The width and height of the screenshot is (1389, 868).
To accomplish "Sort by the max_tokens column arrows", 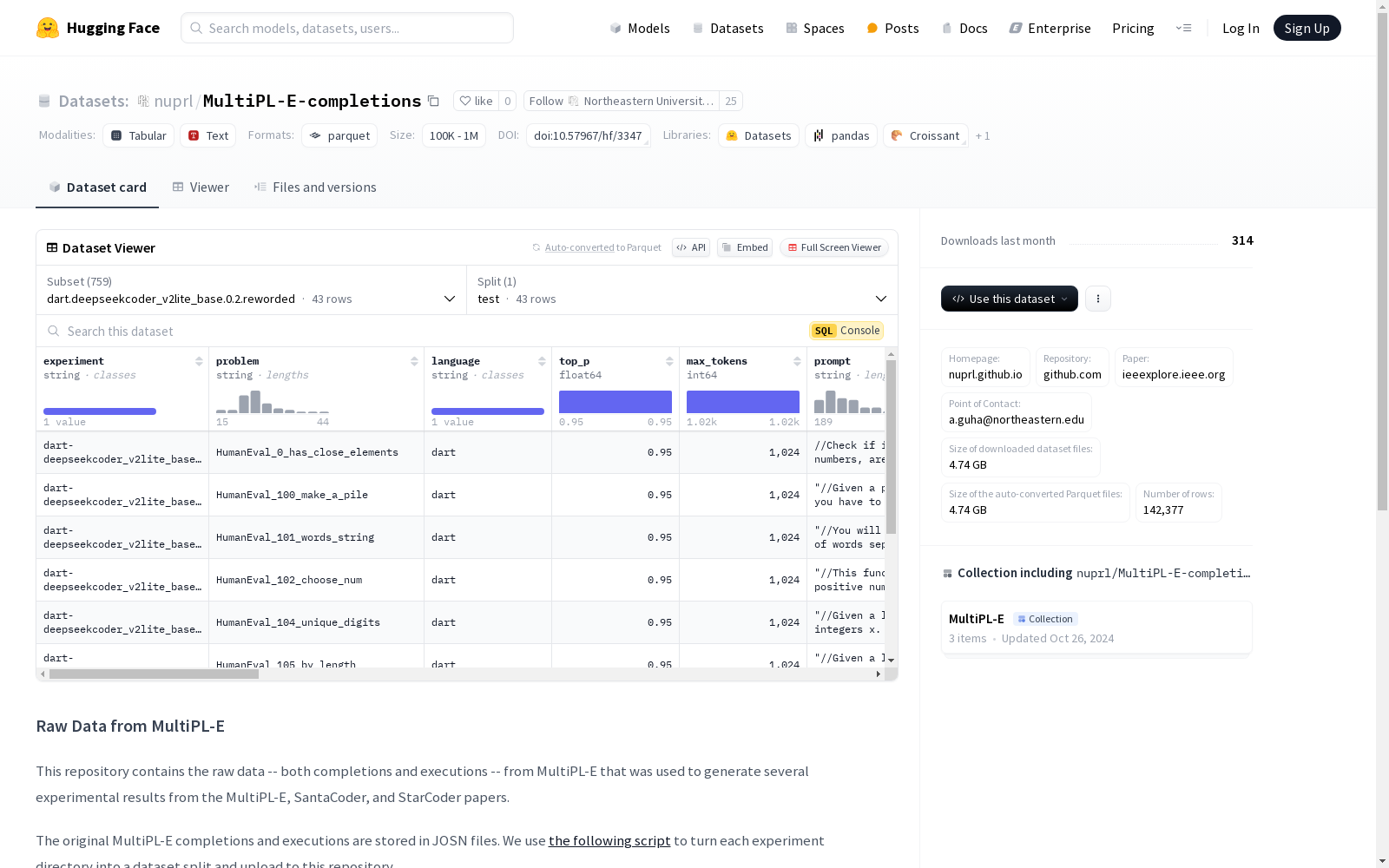I will coord(797,361).
